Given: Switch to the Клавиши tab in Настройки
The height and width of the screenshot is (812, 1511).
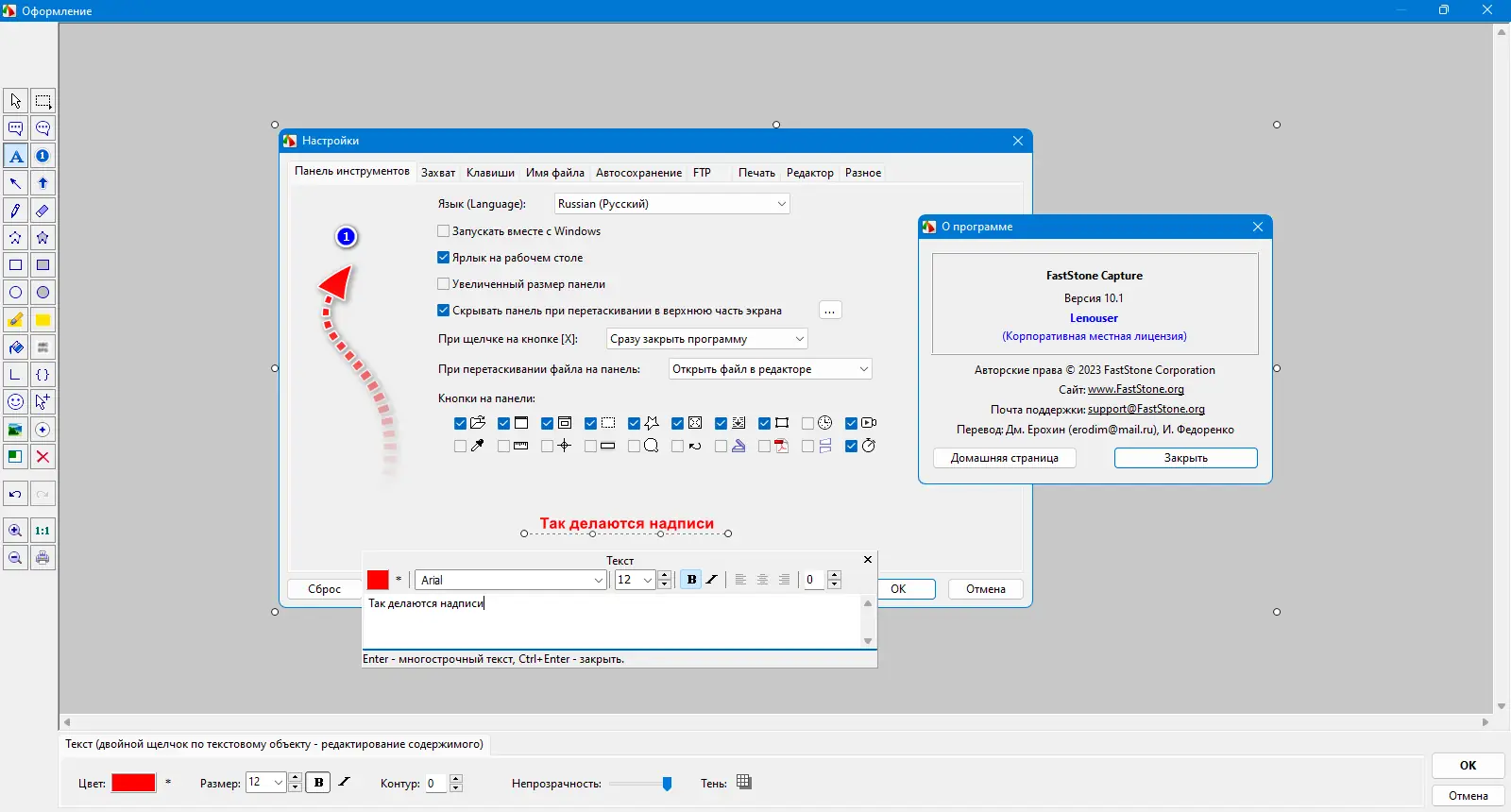Looking at the screenshot, I should pyautogui.click(x=490, y=173).
